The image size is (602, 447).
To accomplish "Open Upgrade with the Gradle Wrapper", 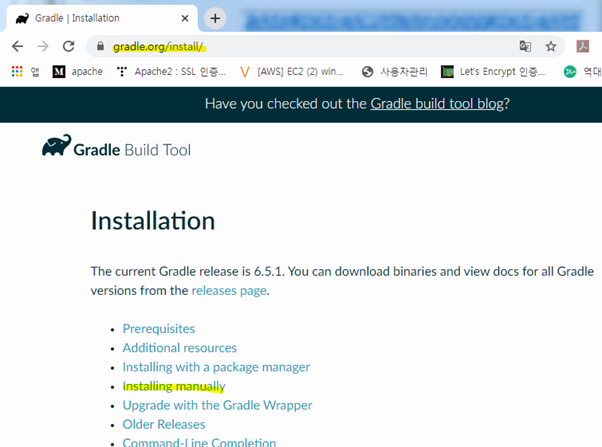I will click(217, 406).
